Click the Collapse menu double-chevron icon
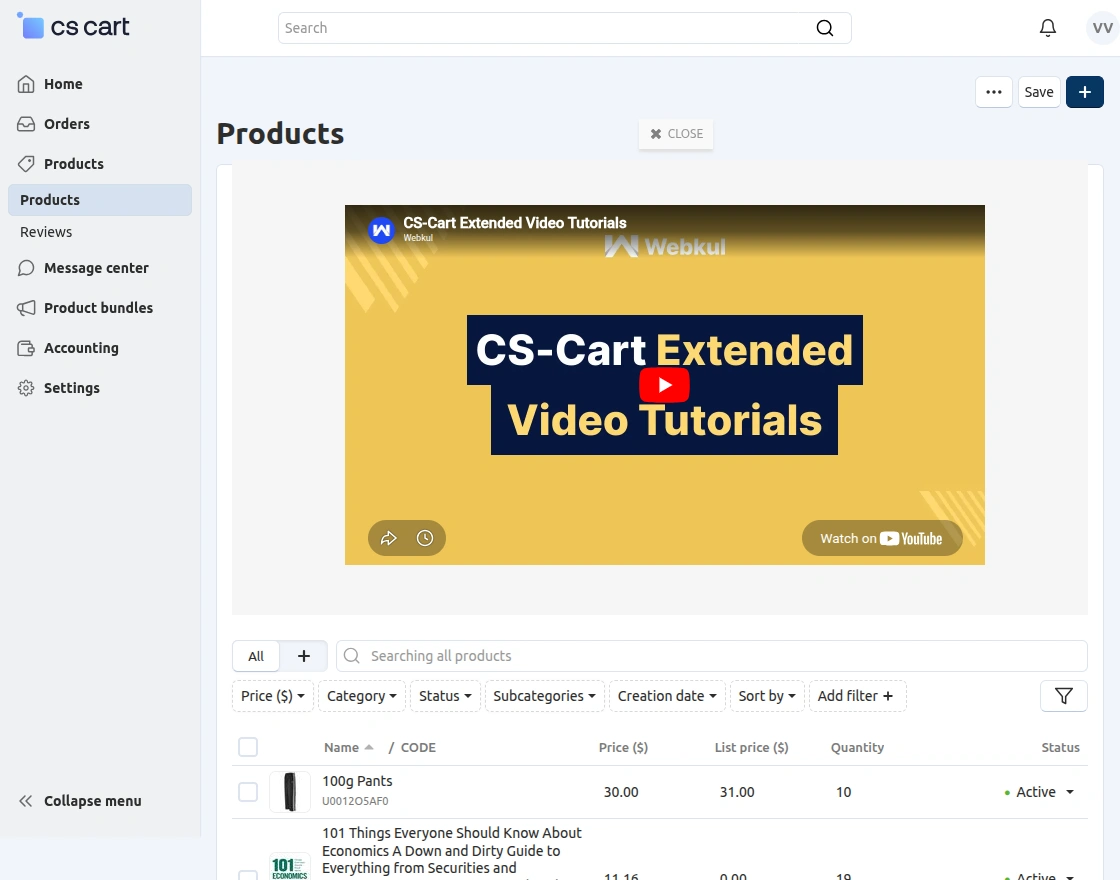 pyautogui.click(x=26, y=801)
